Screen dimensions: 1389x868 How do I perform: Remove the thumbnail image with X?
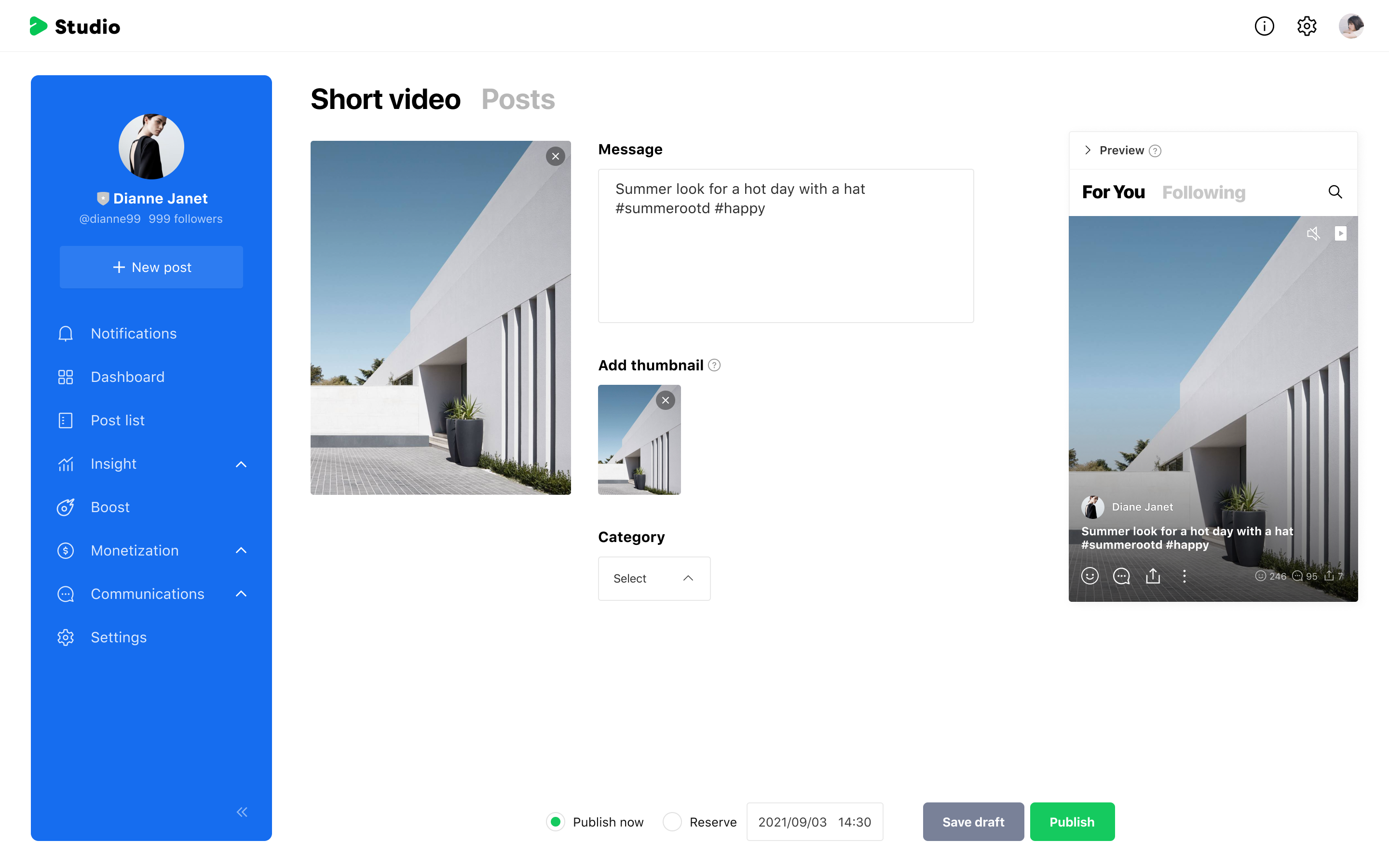tap(665, 400)
